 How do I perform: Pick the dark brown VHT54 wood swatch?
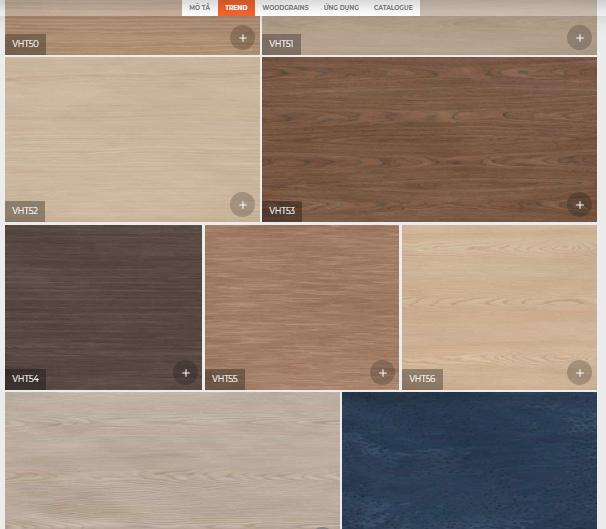[103, 300]
